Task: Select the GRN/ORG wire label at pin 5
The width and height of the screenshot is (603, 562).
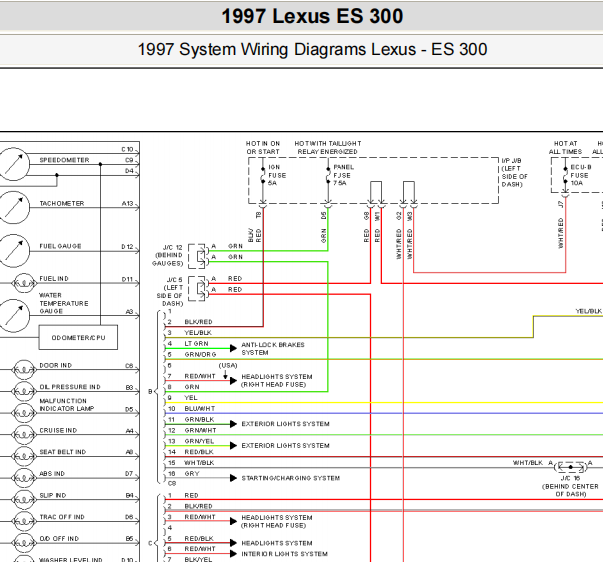Action: (x=200, y=354)
